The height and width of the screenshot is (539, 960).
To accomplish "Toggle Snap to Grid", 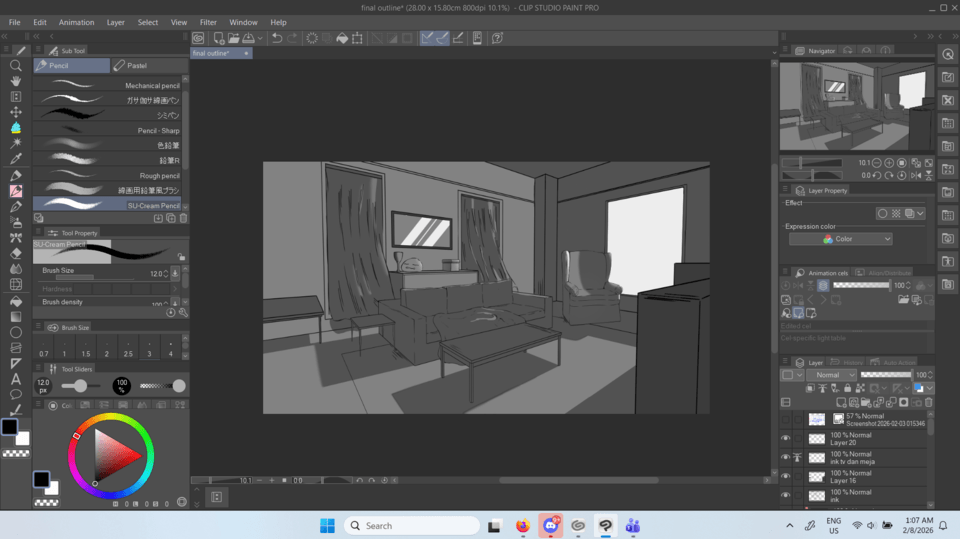I will (x=458, y=38).
